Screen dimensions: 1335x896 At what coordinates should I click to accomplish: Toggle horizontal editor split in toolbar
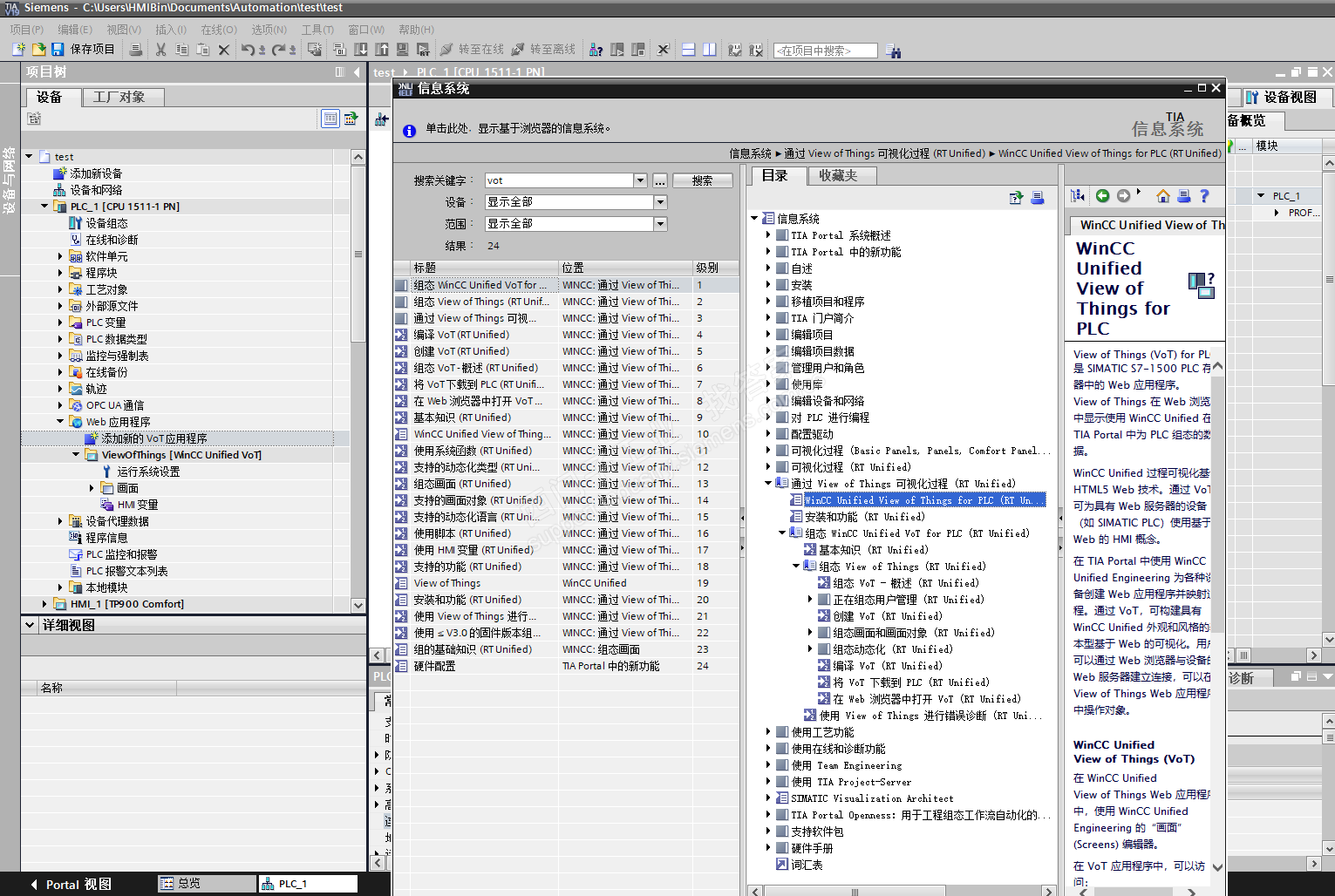click(x=688, y=50)
